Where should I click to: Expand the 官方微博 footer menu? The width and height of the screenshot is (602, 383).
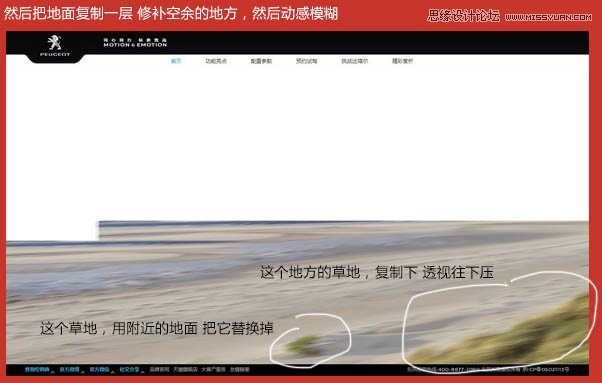click(x=69, y=370)
